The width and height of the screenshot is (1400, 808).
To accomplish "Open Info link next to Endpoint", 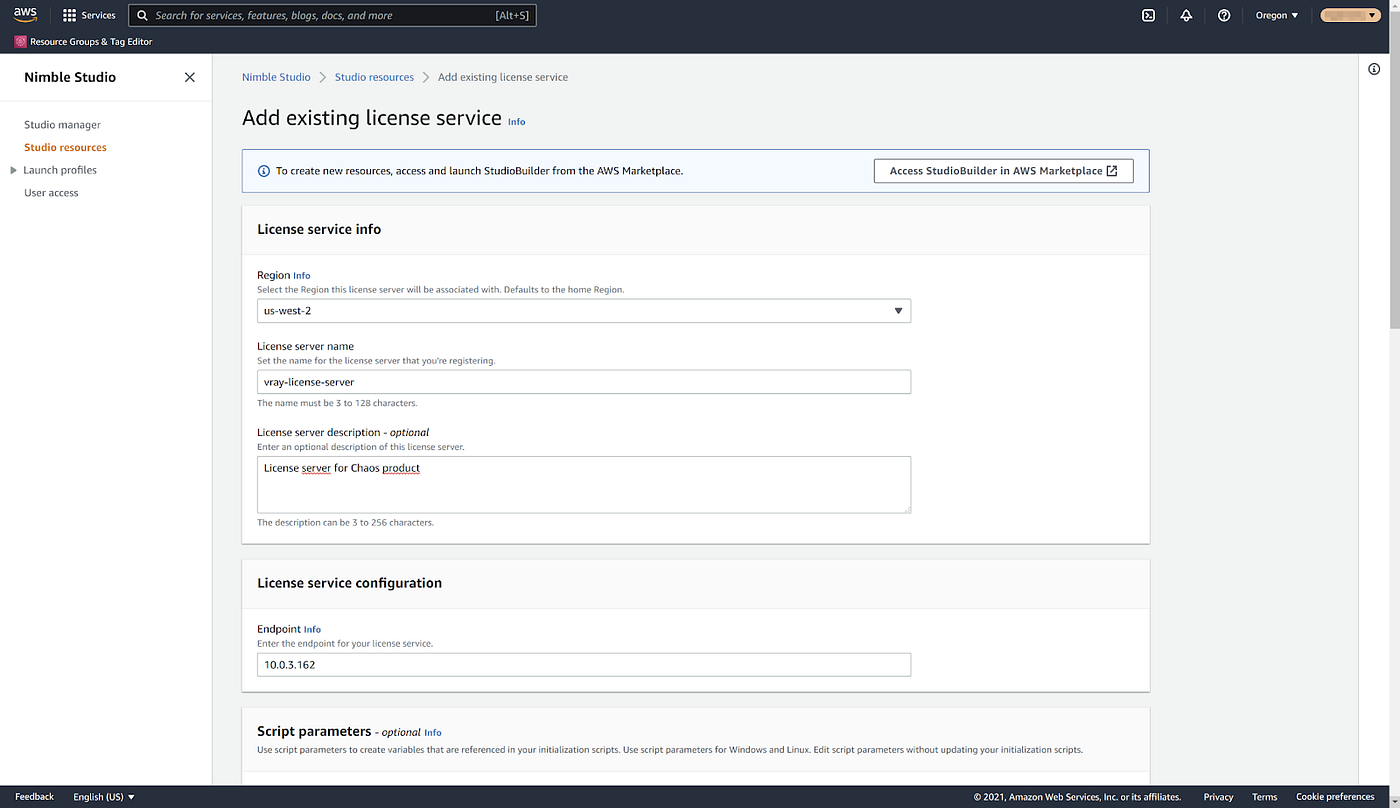I will 312,630.
